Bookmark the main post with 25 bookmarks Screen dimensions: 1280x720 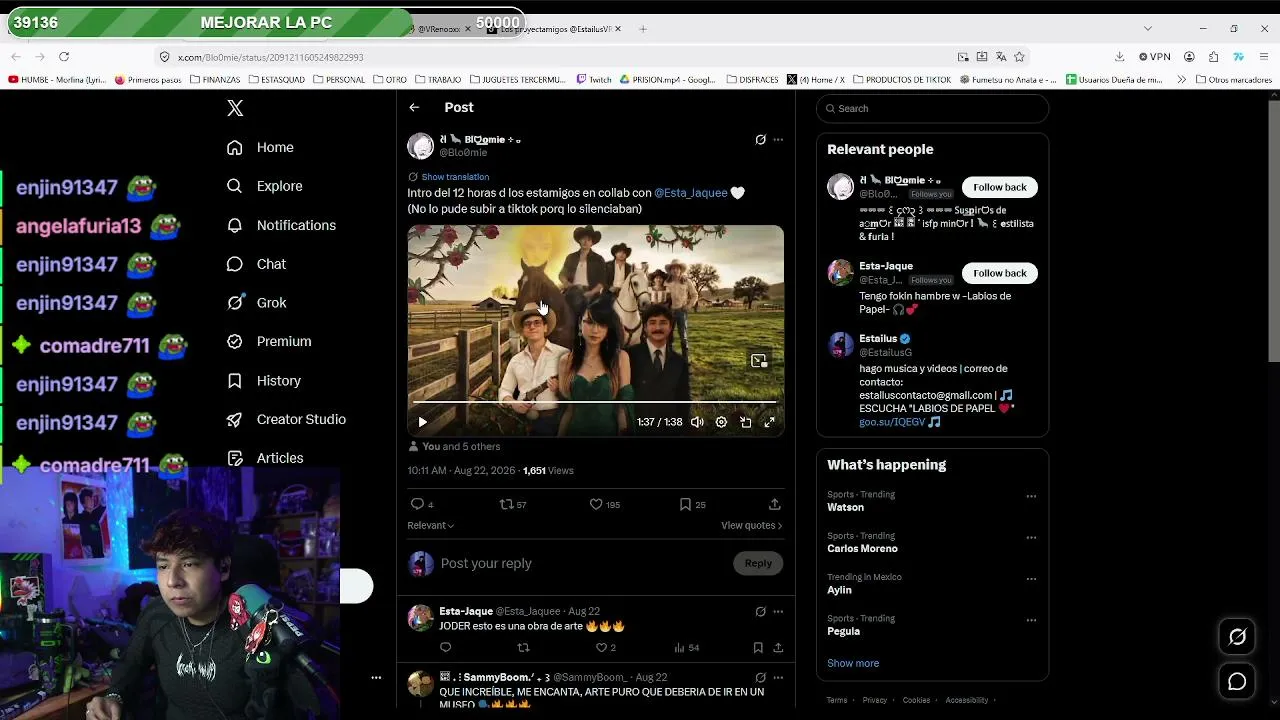coord(685,504)
